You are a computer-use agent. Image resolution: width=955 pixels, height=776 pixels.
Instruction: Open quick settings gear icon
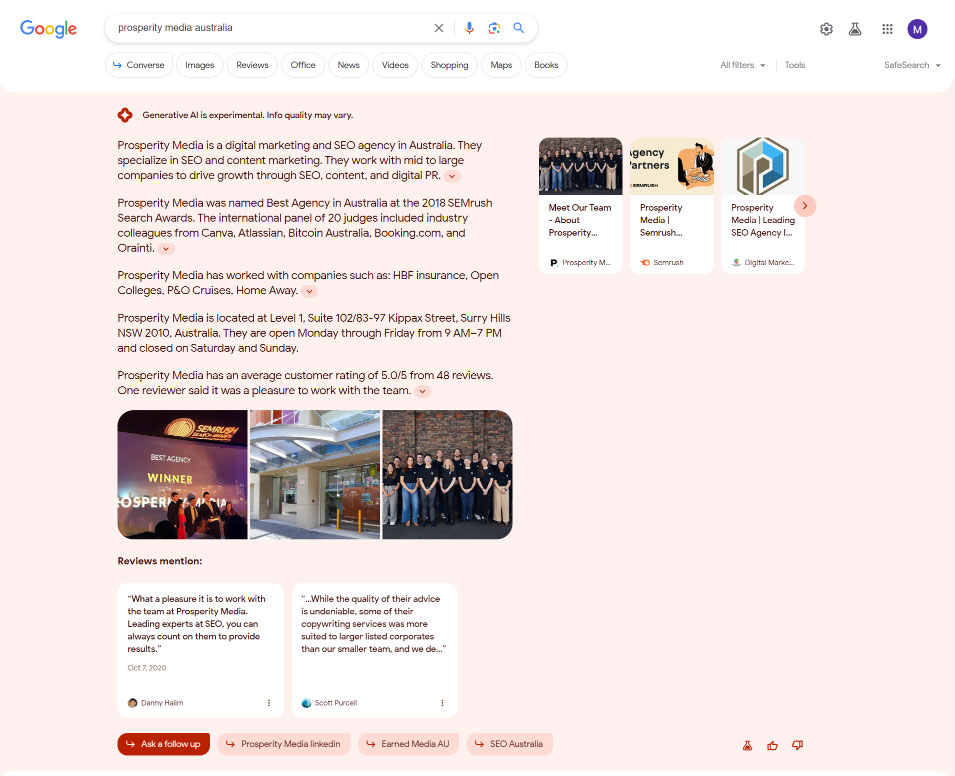pyautogui.click(x=826, y=29)
